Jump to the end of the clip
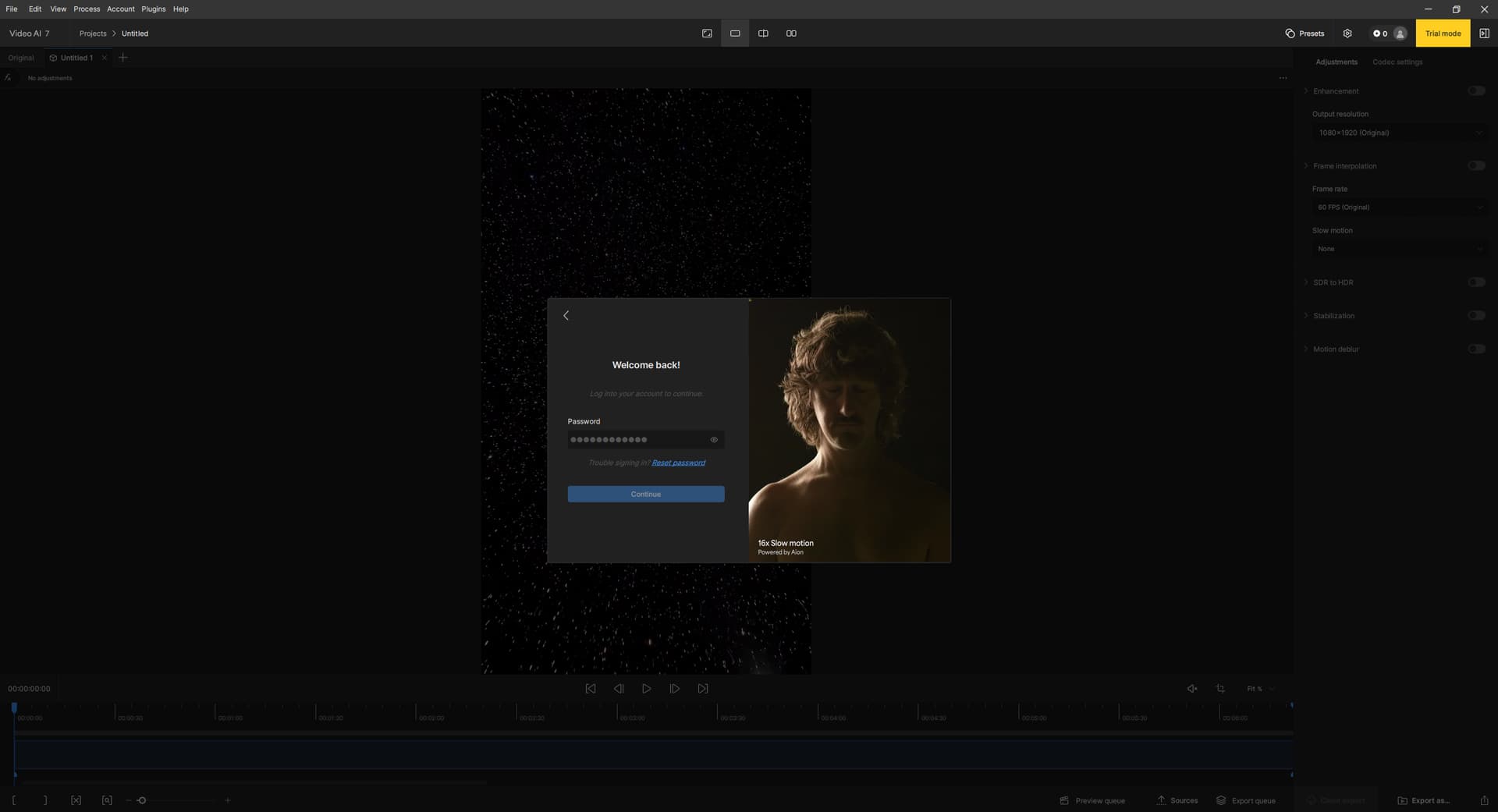 pyautogui.click(x=703, y=689)
